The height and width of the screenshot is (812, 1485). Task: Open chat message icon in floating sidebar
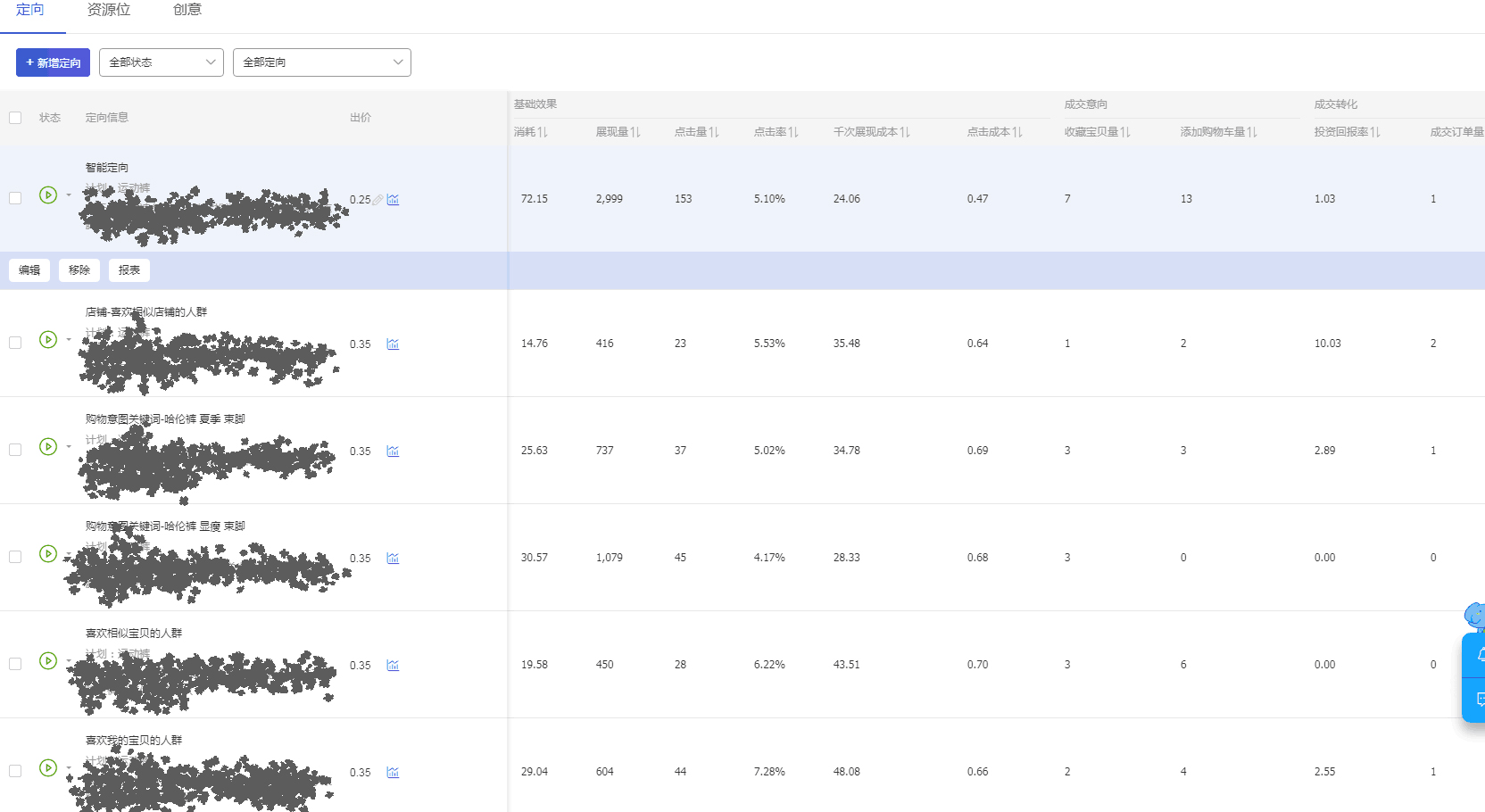coord(1478,700)
